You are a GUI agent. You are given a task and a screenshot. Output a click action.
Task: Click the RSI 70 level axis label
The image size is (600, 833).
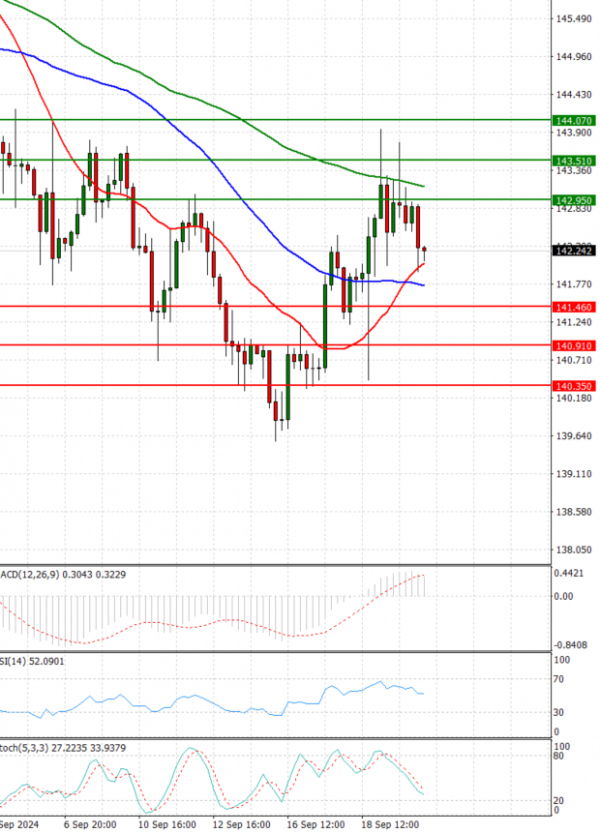[560, 679]
